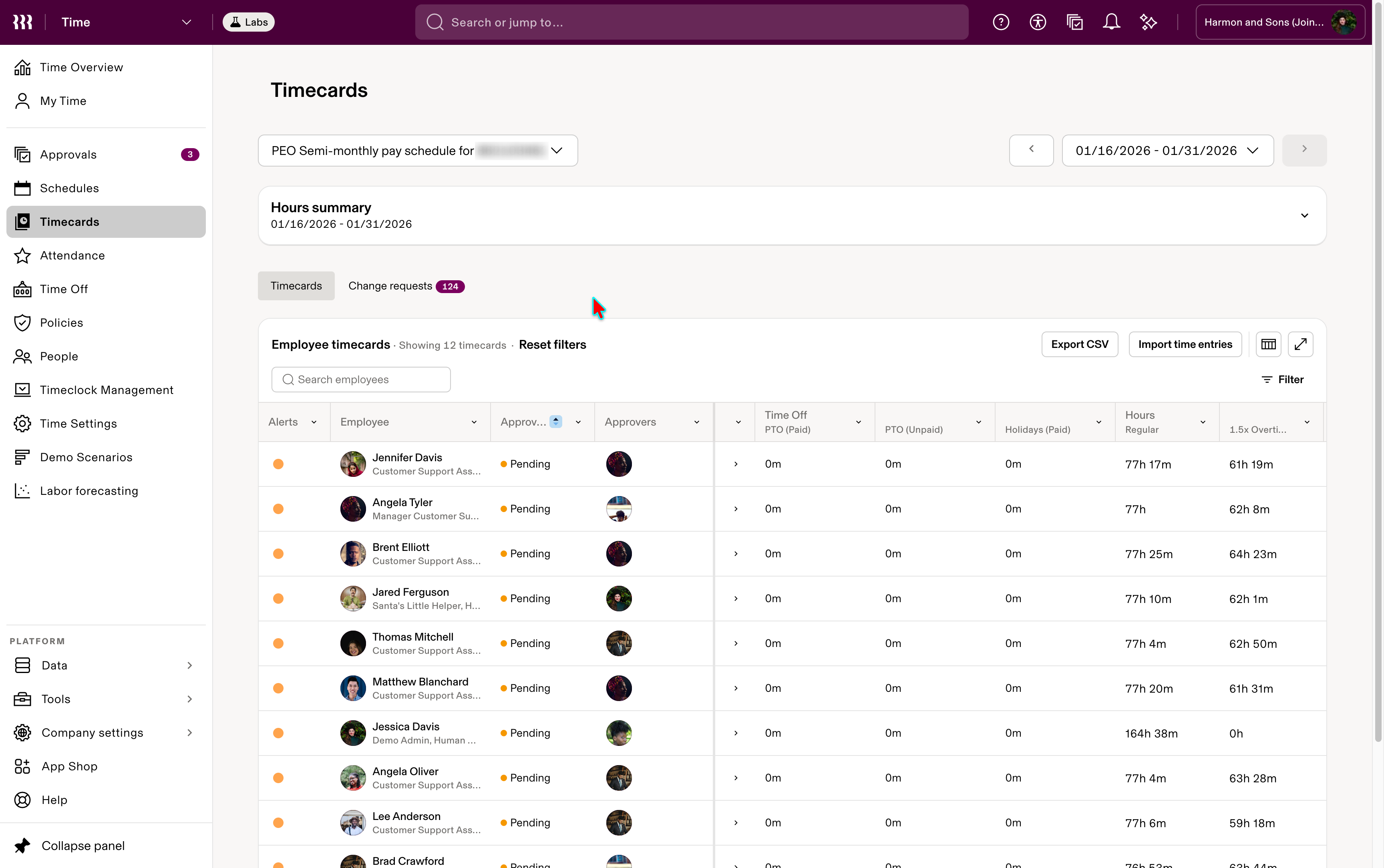This screenshot has height=868, width=1384.
Task: Click Reset filters link
Action: tap(552, 344)
